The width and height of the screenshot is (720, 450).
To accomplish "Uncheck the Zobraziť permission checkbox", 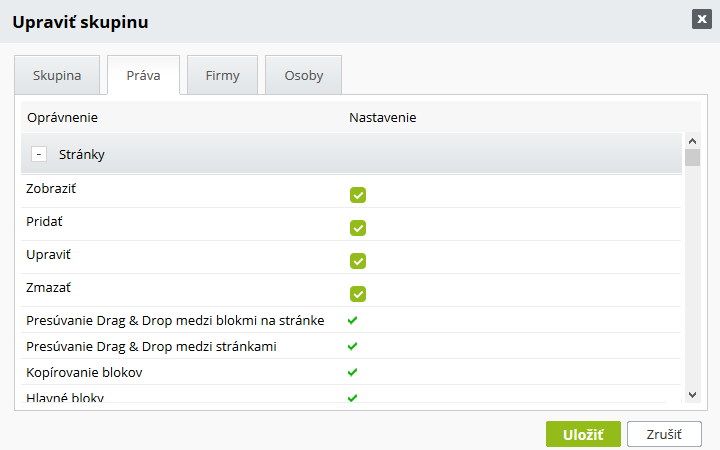I will pyautogui.click(x=358, y=195).
